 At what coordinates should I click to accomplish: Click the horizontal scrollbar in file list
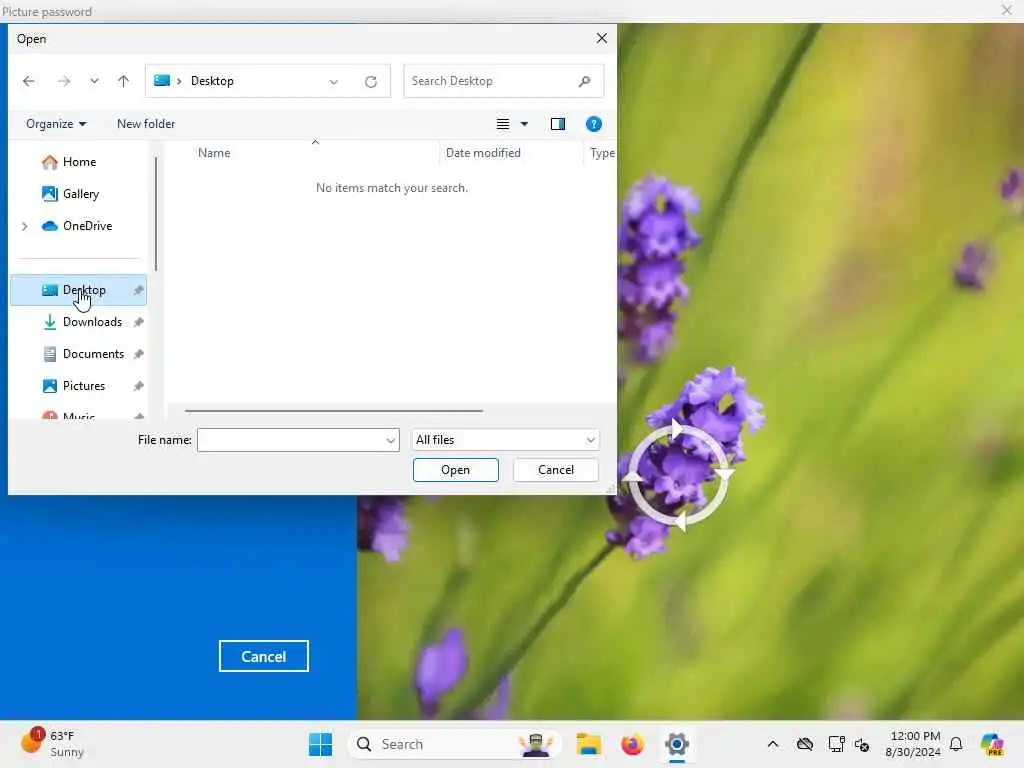coord(334,411)
